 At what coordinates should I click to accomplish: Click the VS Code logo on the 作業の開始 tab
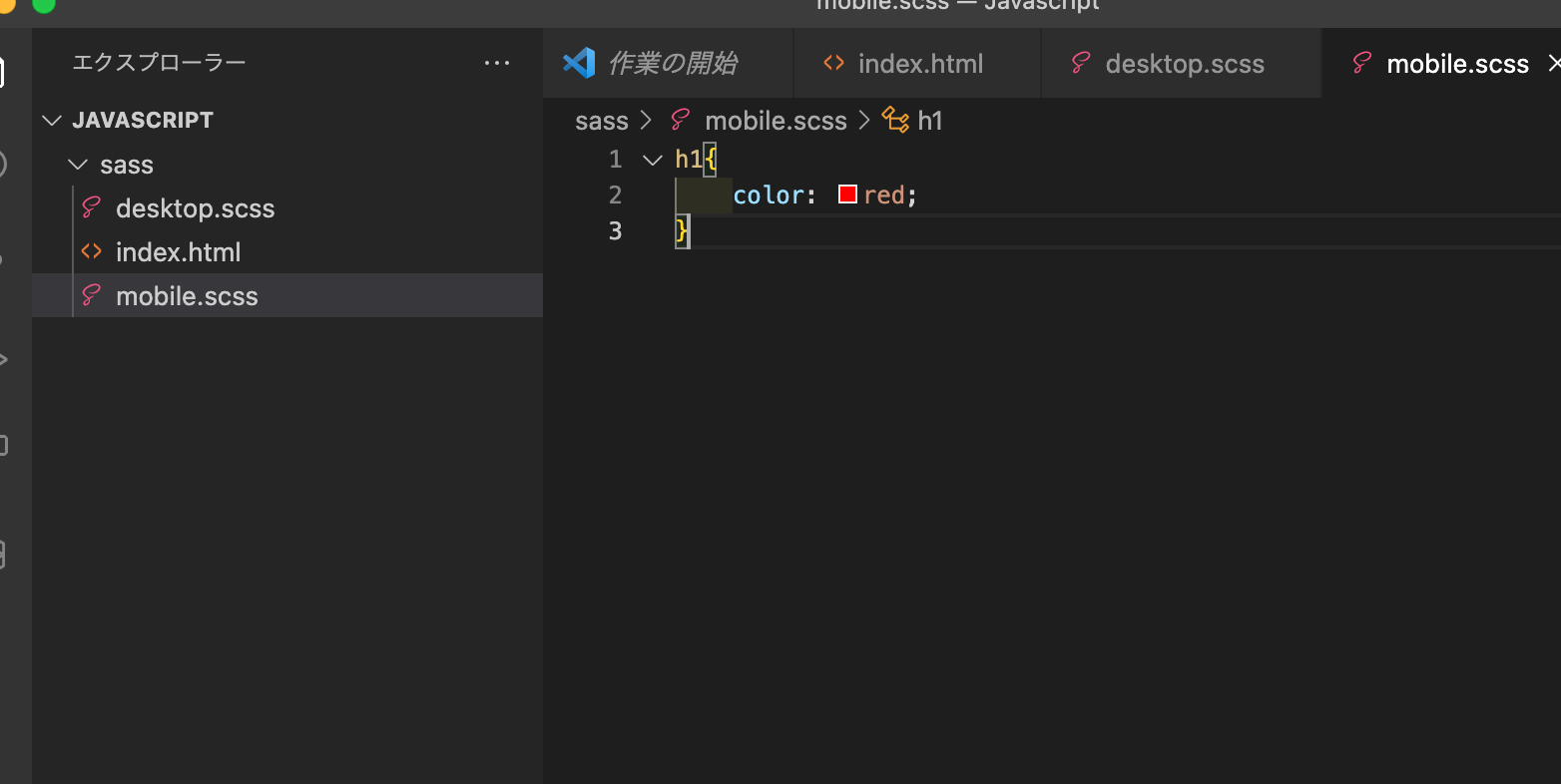point(579,63)
